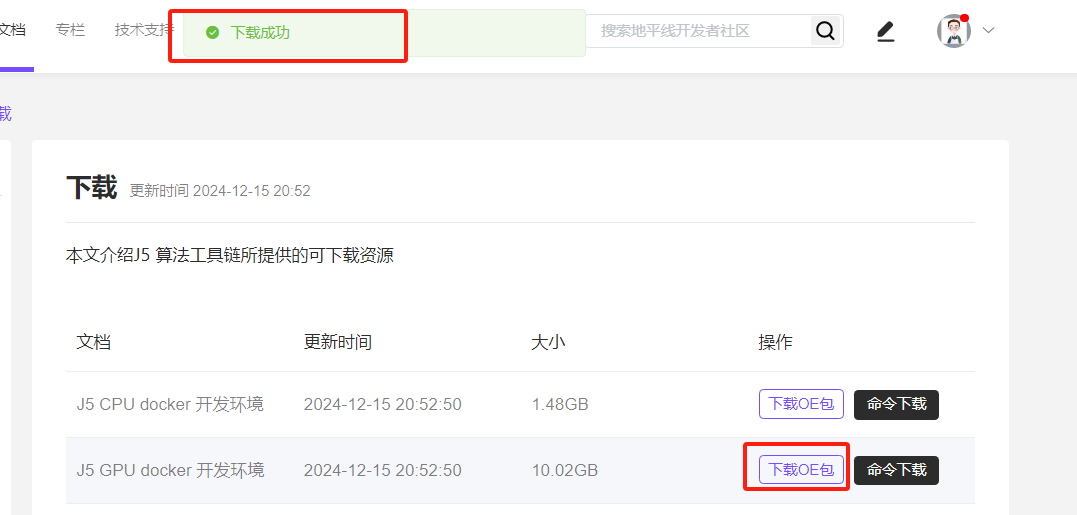Image resolution: width=1077 pixels, height=515 pixels.
Task: Click the 大小 column header
Action: click(x=548, y=342)
